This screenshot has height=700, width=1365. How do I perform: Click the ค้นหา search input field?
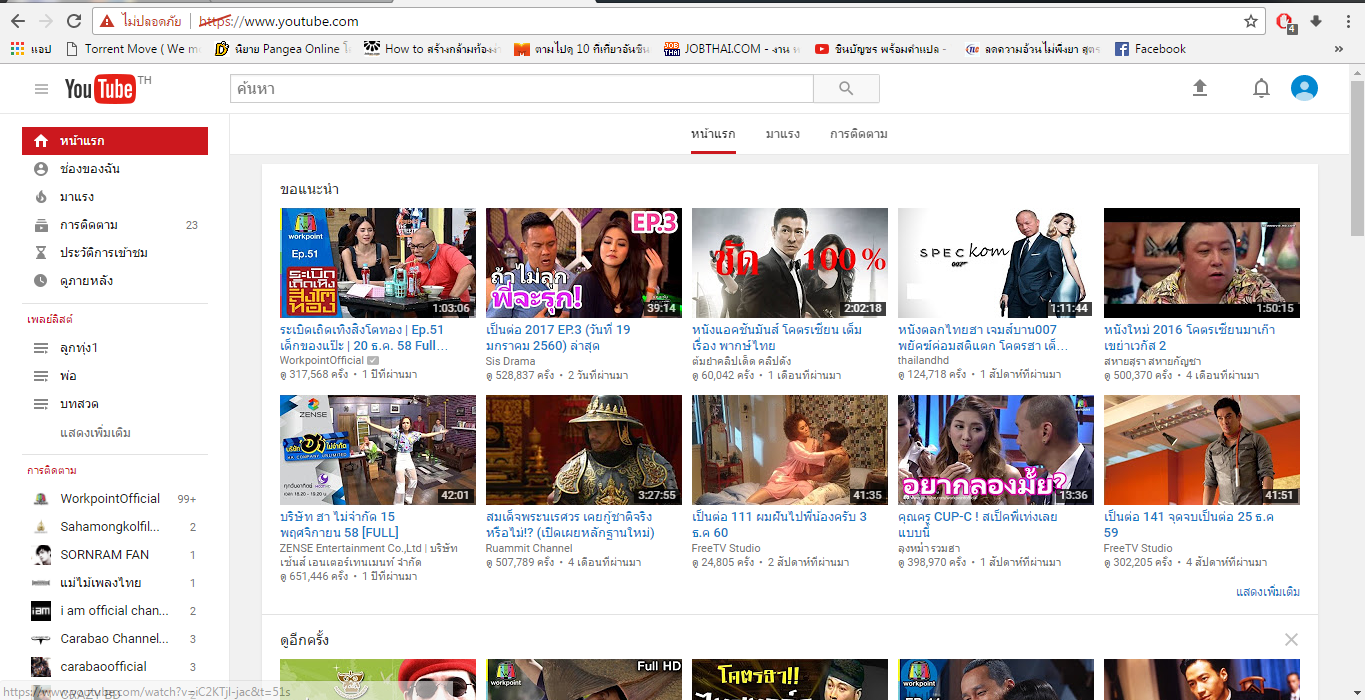520,89
